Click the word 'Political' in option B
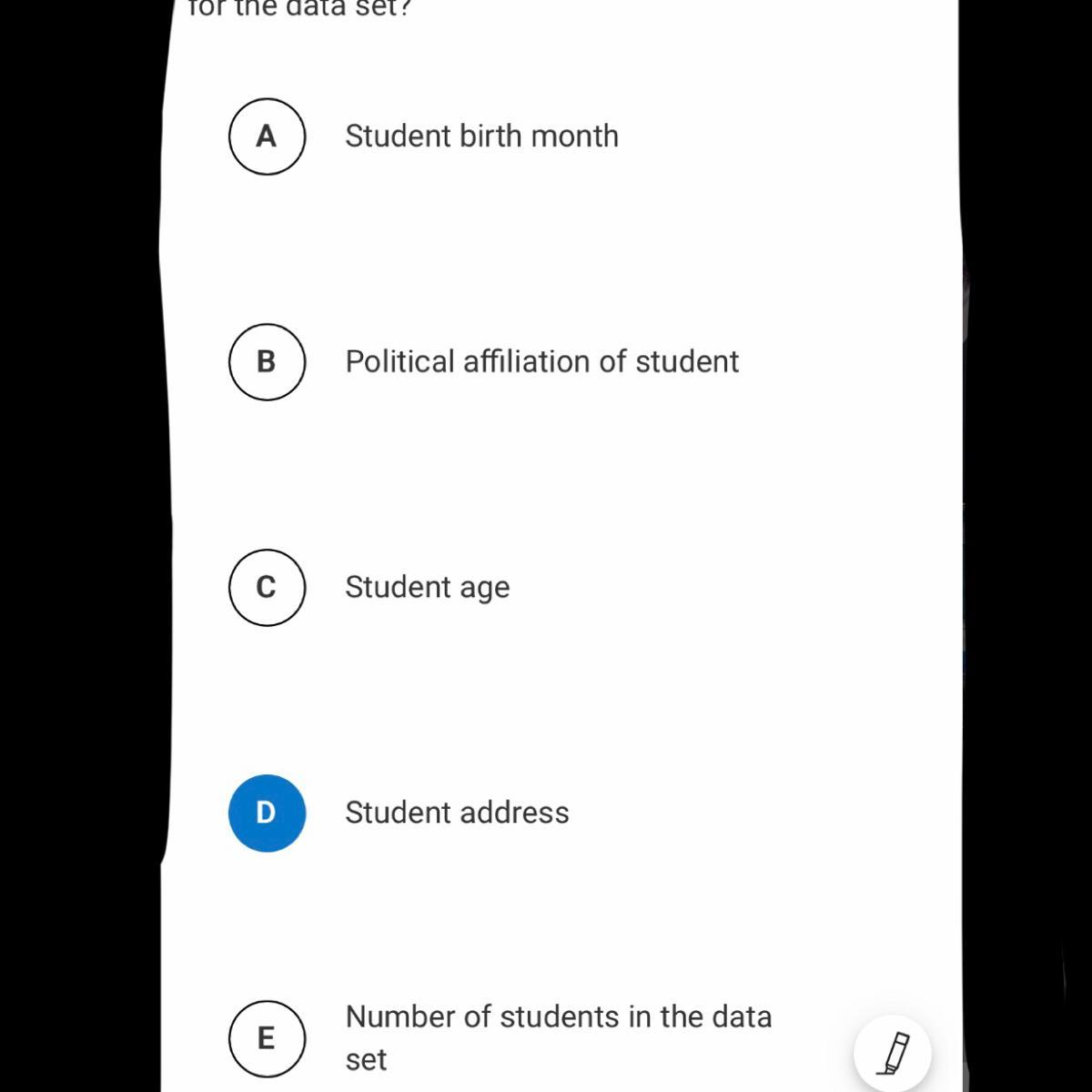Image resolution: width=1092 pixels, height=1092 pixels. coord(399,361)
